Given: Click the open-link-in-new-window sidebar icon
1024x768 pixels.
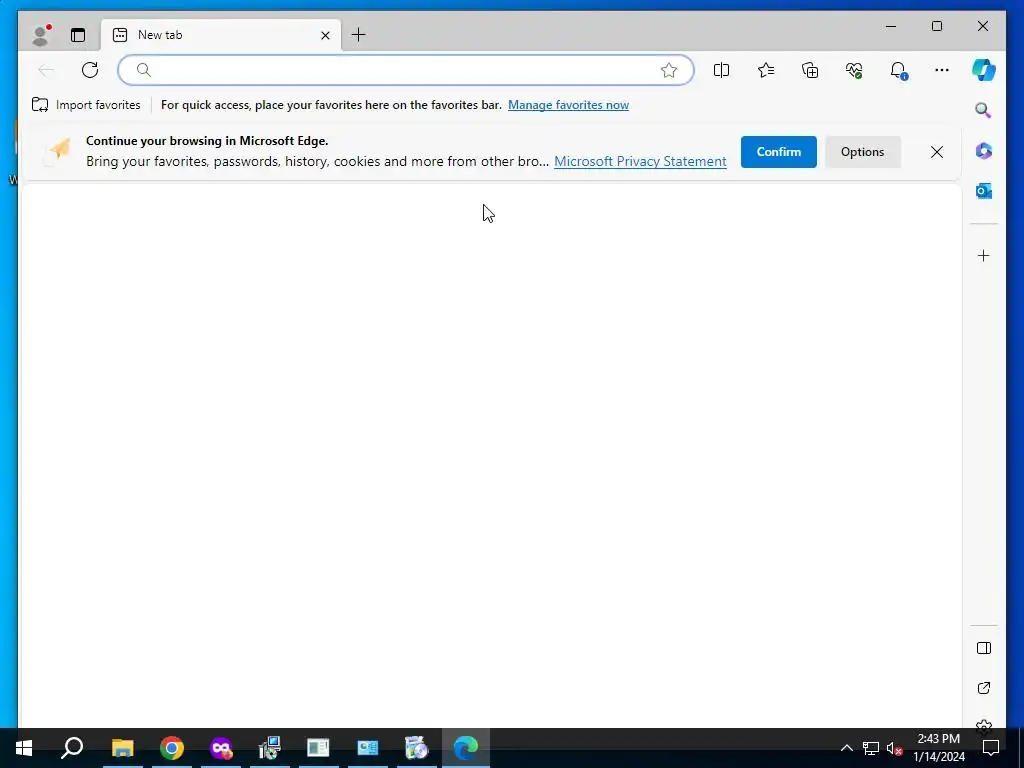Looking at the screenshot, I should 984,688.
